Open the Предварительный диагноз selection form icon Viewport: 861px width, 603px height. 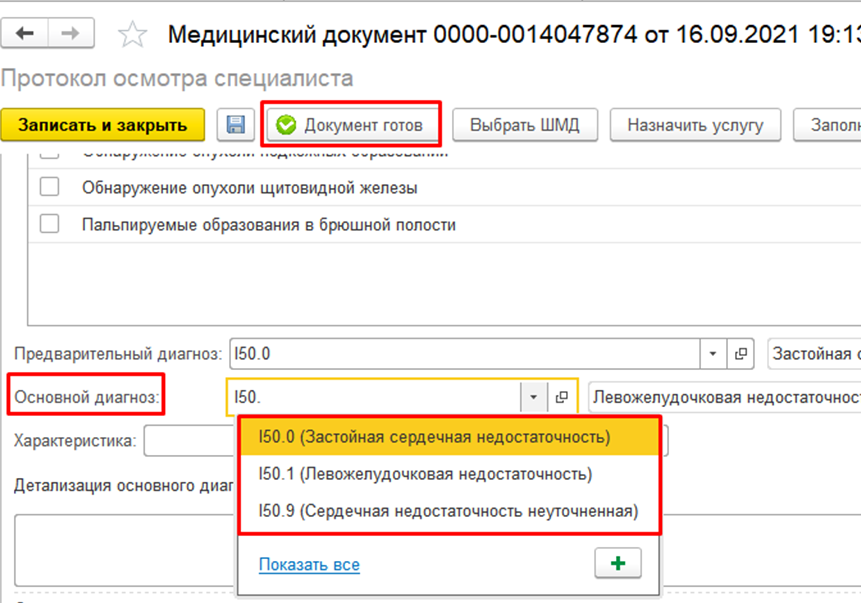[x=741, y=354]
